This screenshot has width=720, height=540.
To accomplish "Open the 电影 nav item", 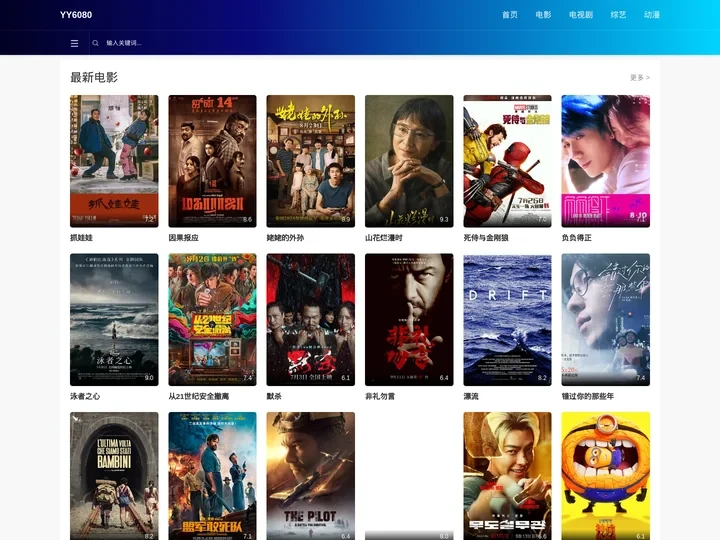I will click(x=543, y=15).
